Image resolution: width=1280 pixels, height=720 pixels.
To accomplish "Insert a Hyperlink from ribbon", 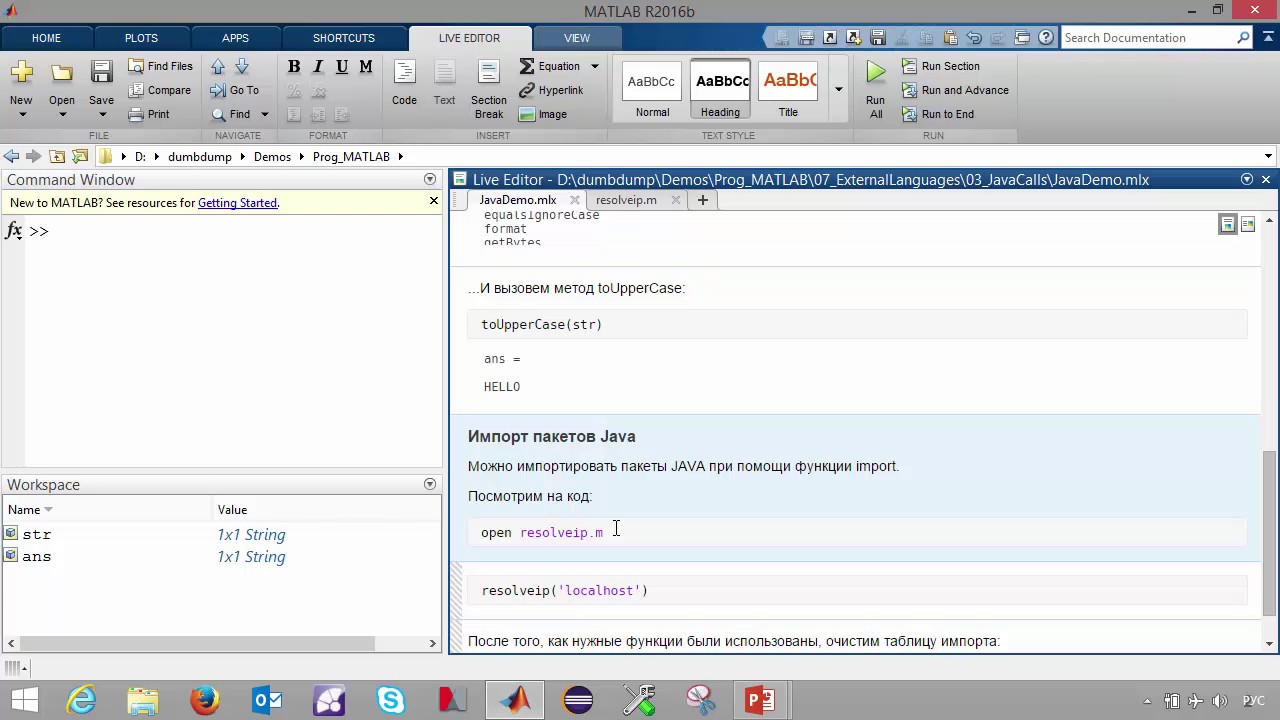I will (551, 90).
